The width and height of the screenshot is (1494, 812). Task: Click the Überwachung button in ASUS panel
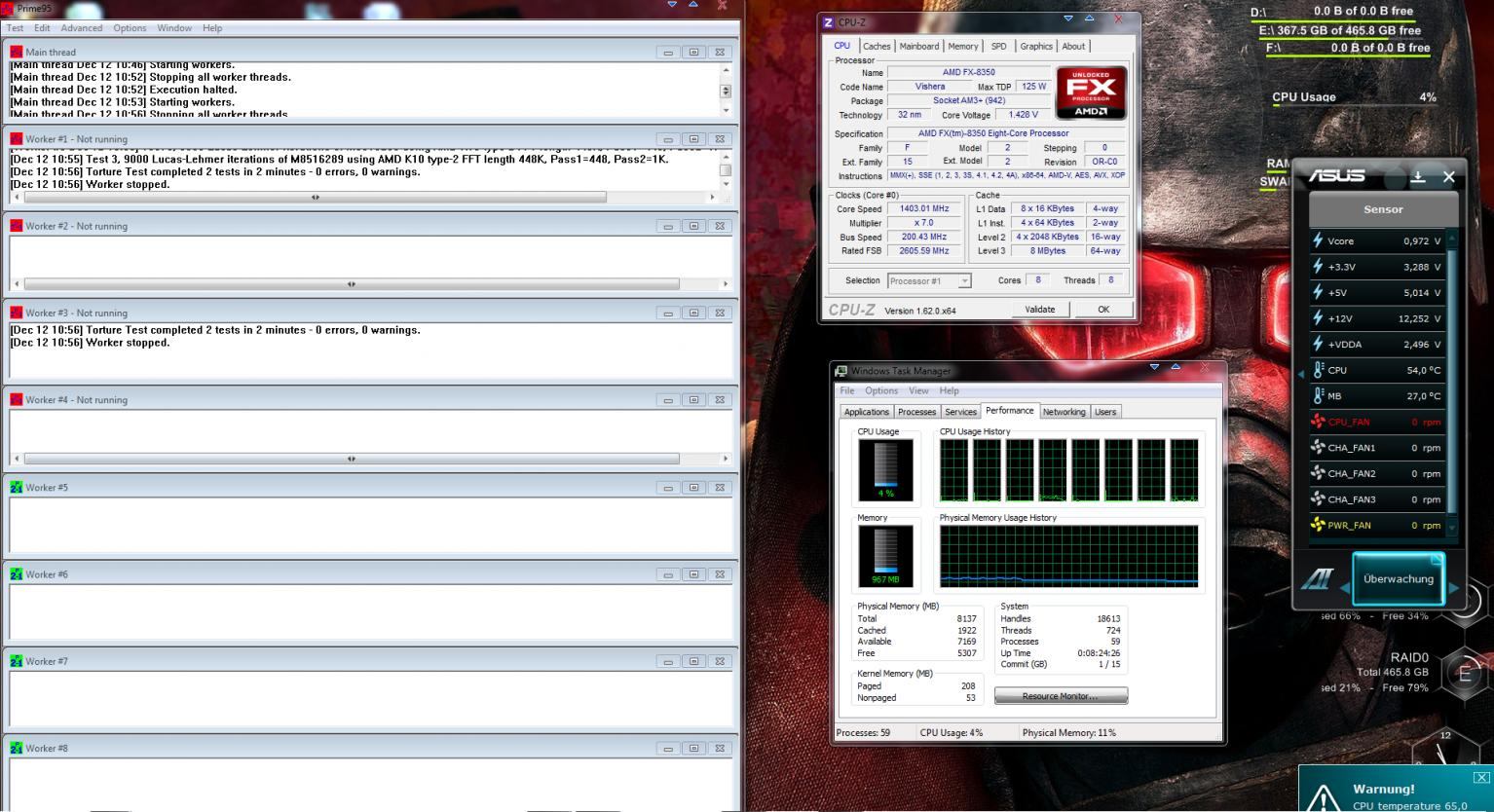click(x=1399, y=578)
